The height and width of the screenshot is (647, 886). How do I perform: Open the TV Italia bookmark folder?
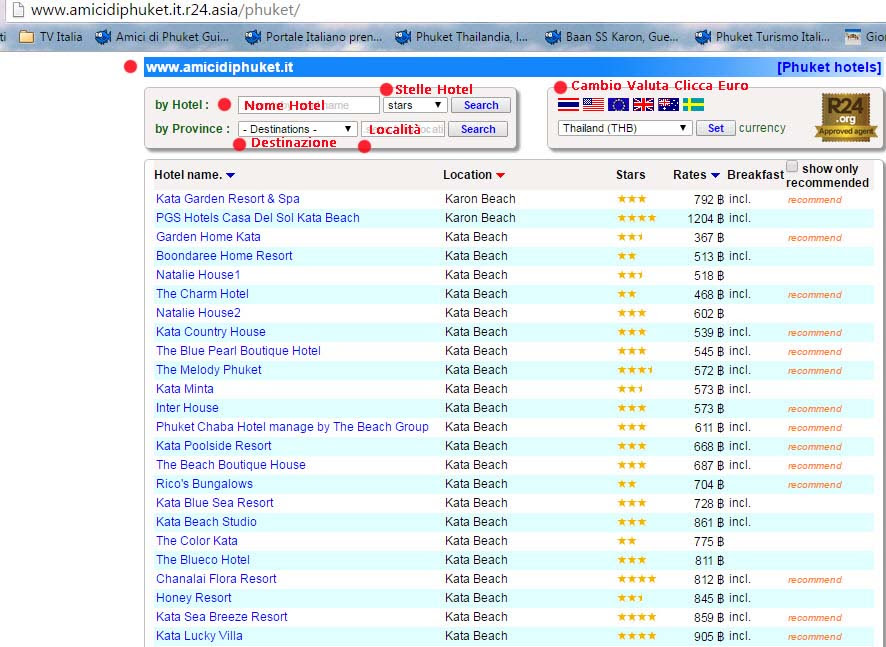50,37
